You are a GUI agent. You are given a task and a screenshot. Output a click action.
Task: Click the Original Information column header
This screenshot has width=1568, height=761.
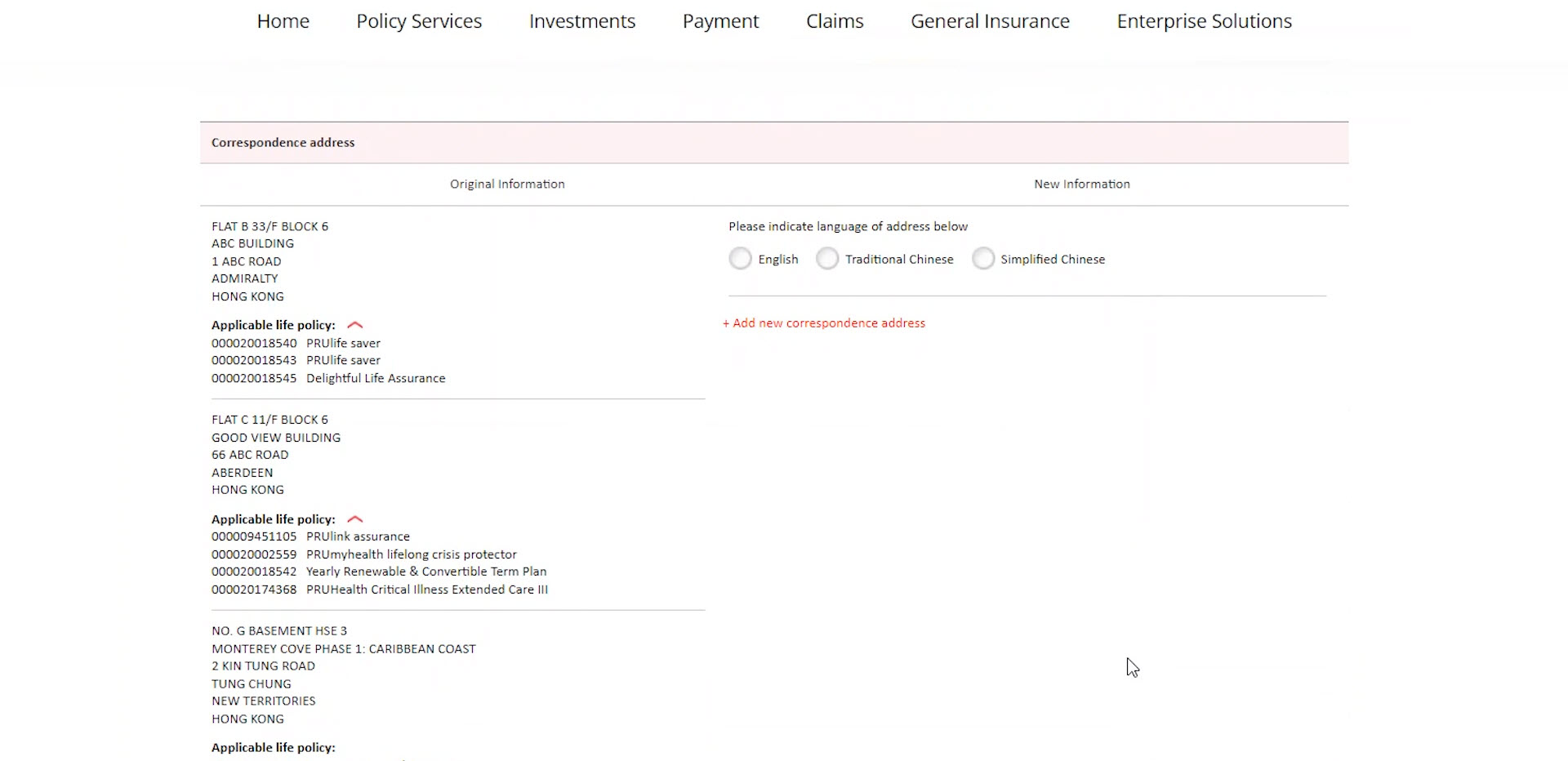click(506, 184)
